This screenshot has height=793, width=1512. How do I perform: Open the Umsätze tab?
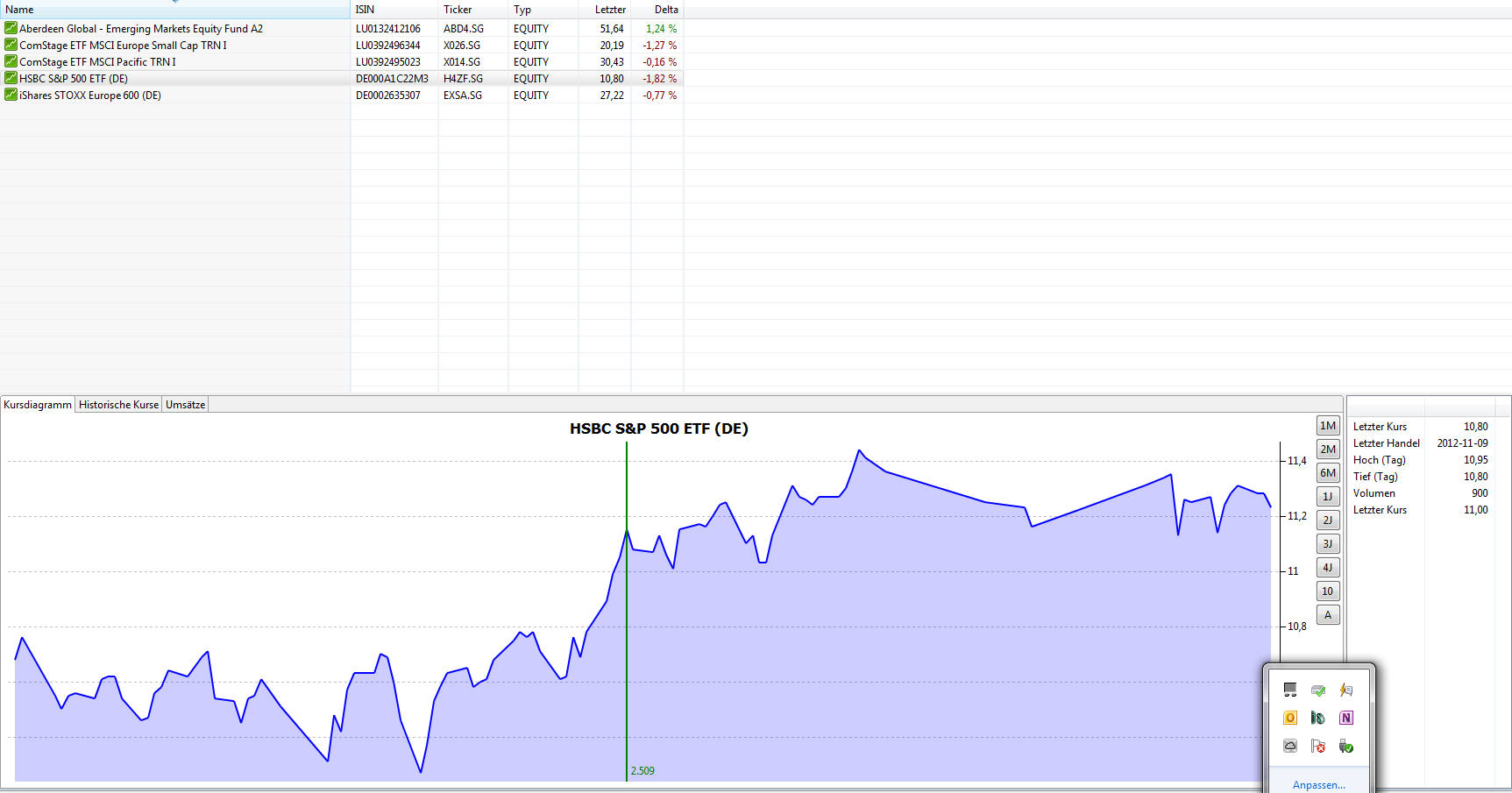pos(185,405)
